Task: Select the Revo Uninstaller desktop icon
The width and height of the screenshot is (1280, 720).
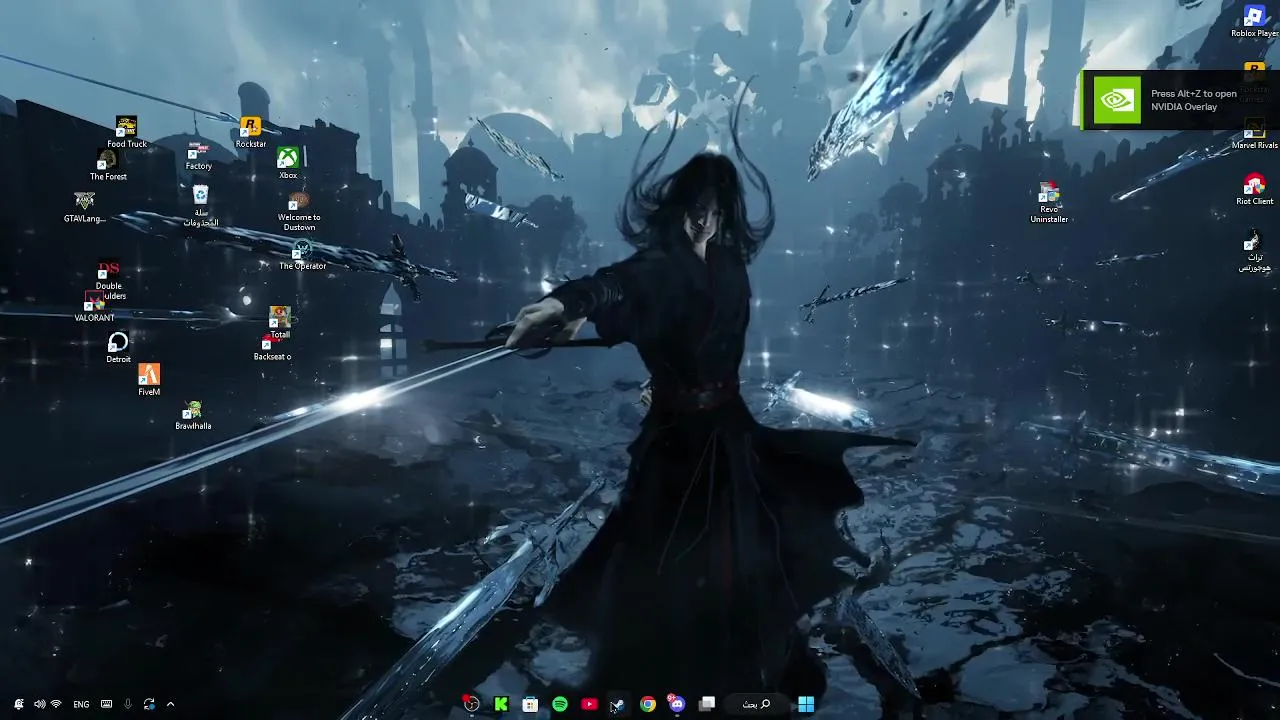Action: (1049, 203)
